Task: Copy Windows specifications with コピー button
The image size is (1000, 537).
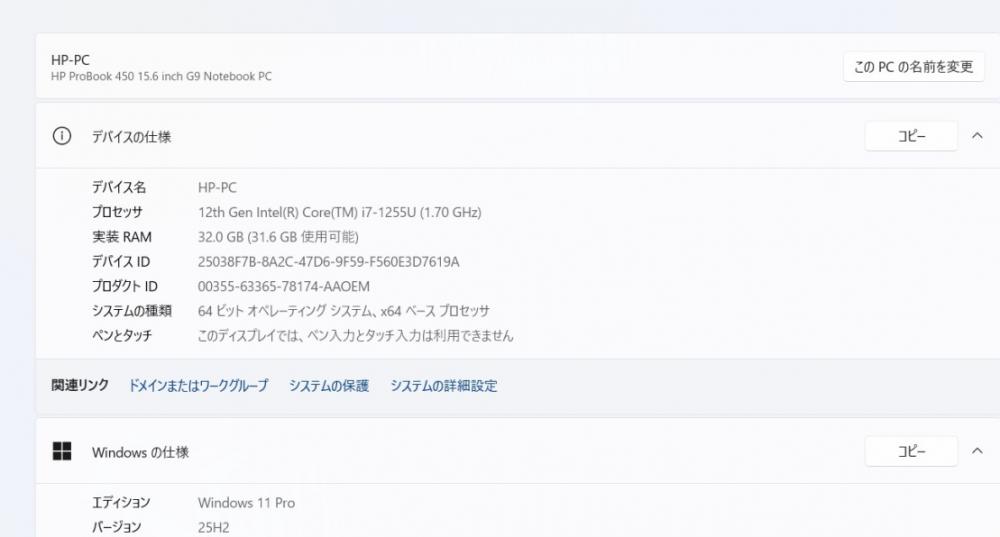Action: coord(911,451)
